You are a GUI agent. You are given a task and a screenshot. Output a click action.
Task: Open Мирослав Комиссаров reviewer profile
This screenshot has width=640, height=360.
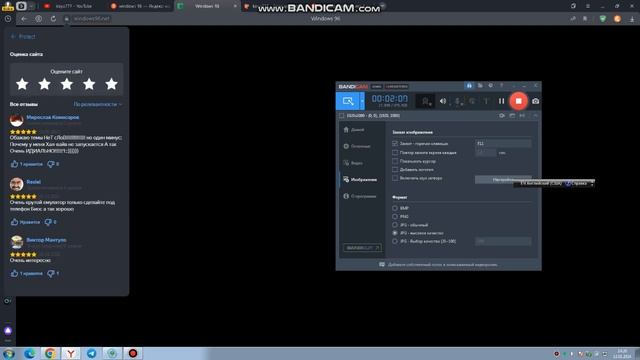click(x=53, y=117)
